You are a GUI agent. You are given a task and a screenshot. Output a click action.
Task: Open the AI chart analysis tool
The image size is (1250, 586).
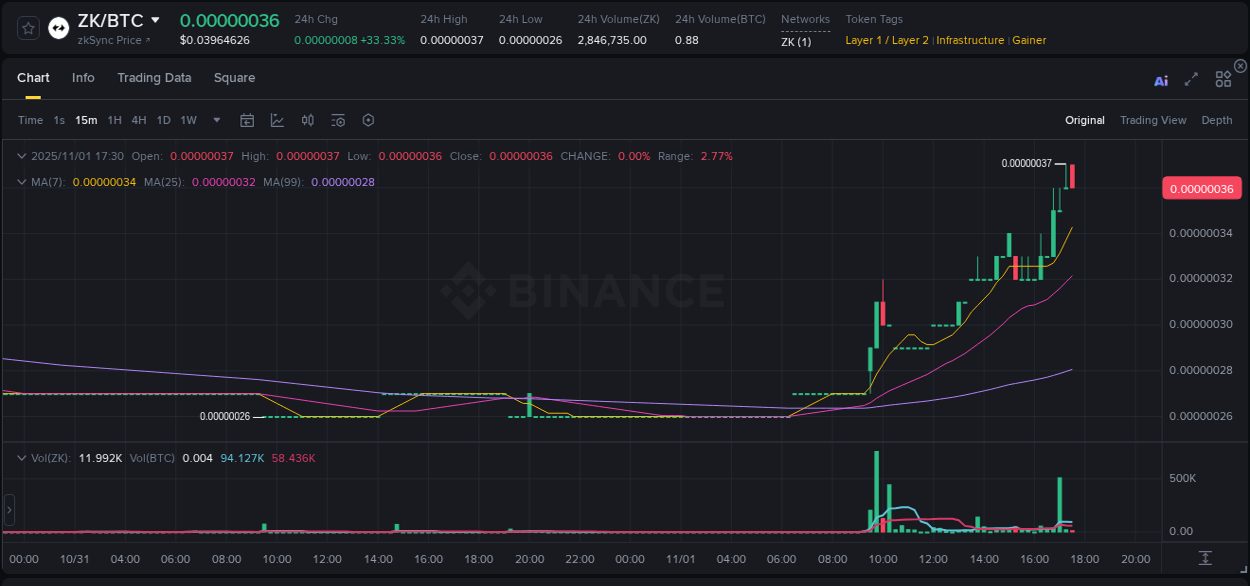click(x=1161, y=79)
